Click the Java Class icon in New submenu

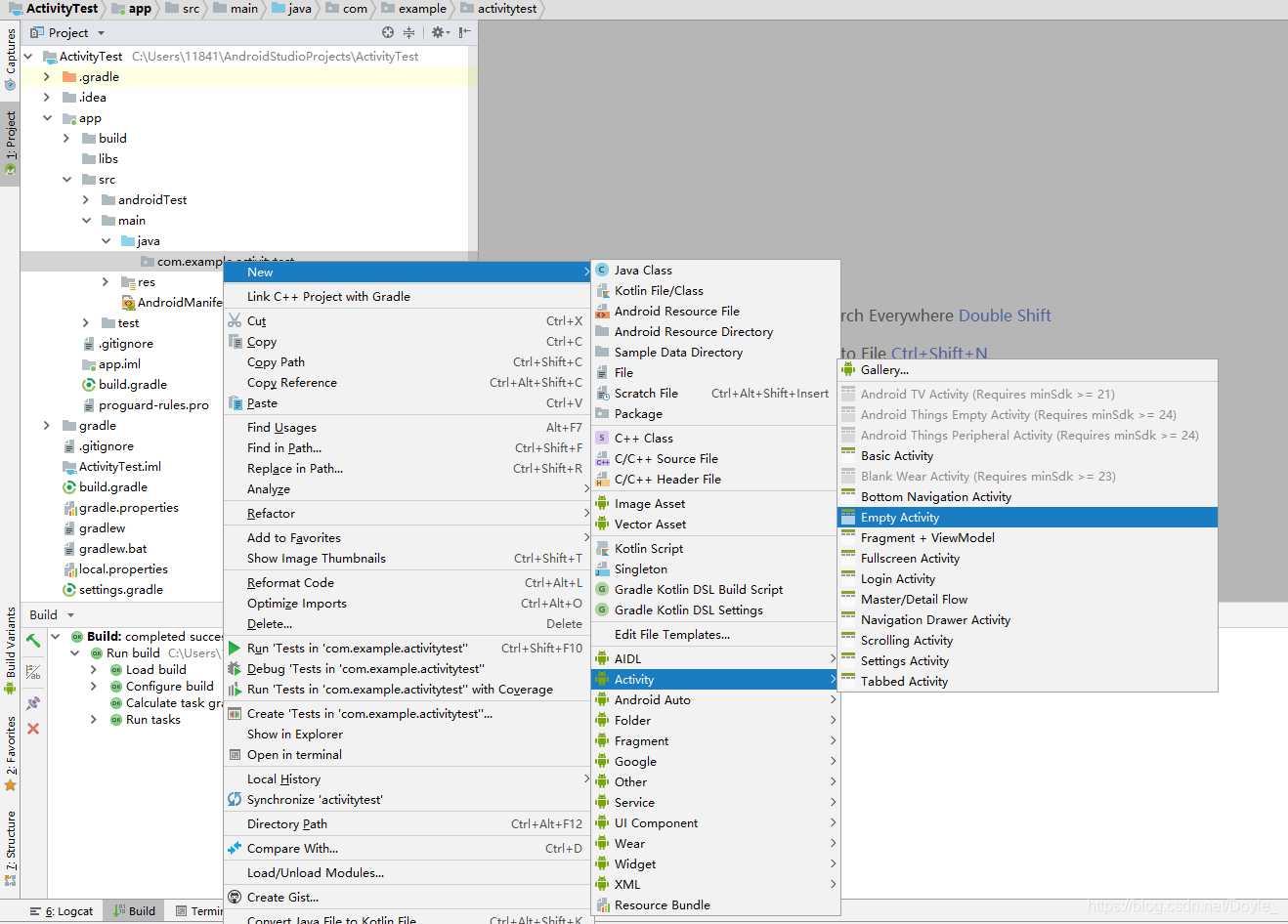602,270
